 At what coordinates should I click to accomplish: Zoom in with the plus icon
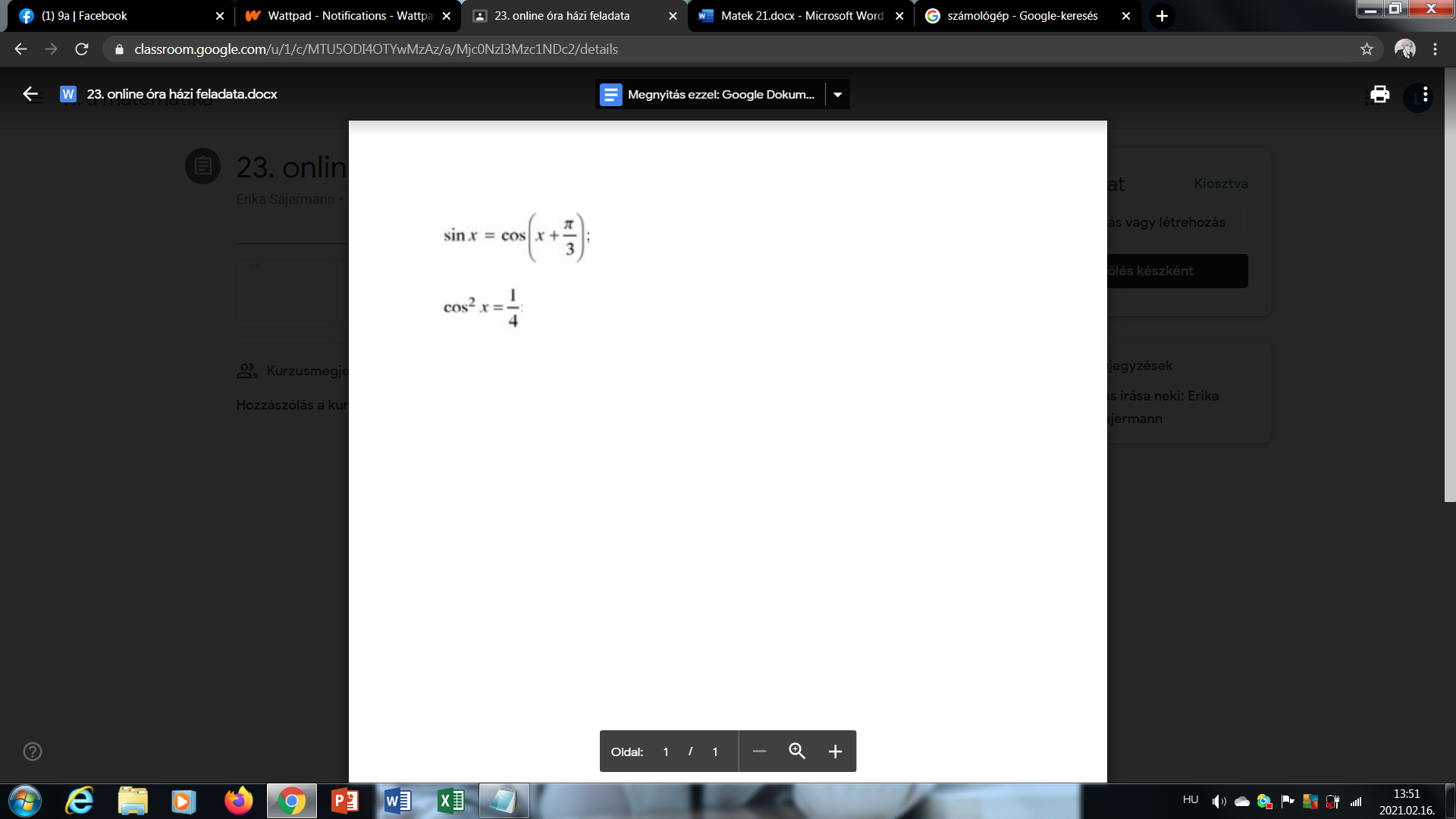835,752
